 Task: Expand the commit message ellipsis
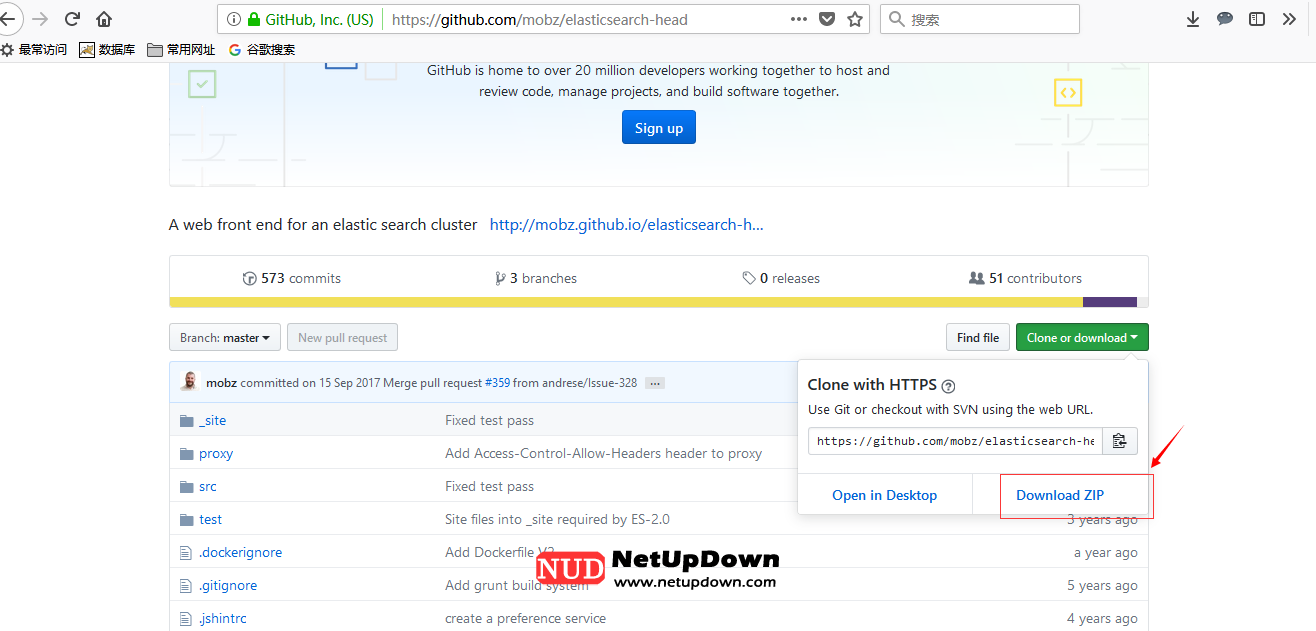tap(655, 383)
